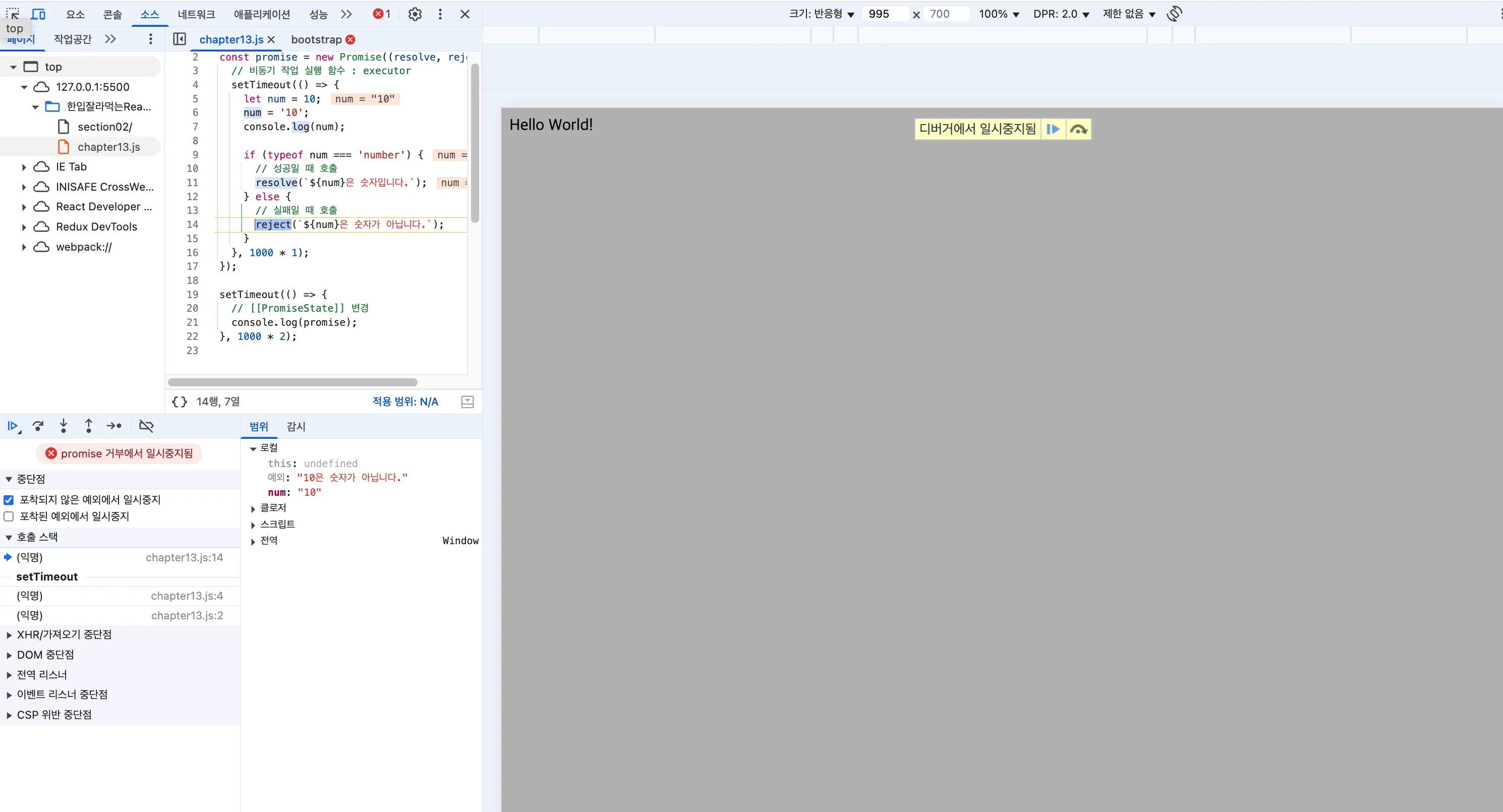Uncheck 포착되지 않은 예외에서 일시중지
1503x812 pixels.
(9, 500)
